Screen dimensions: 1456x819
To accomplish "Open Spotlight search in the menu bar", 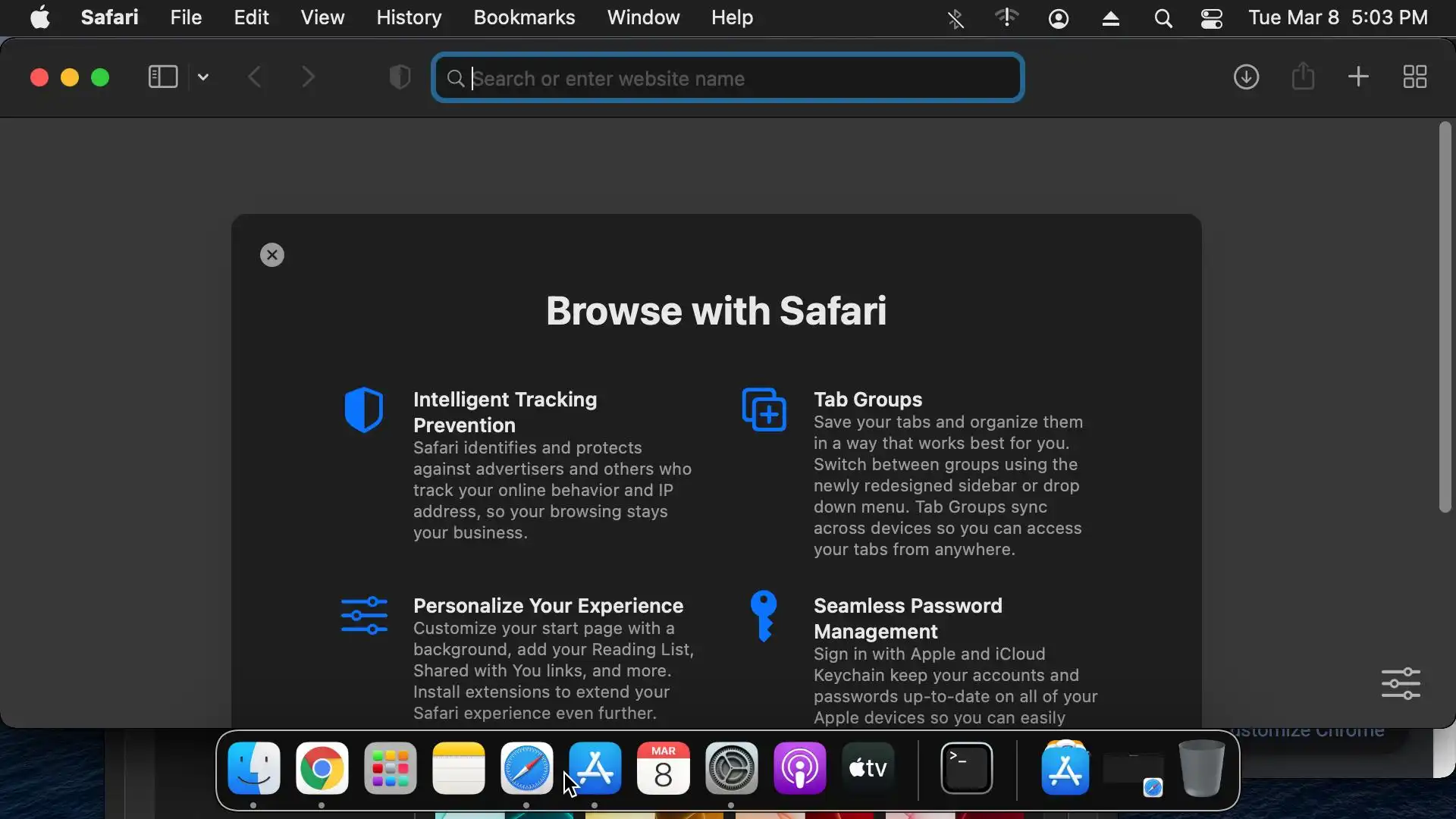I will (1163, 18).
